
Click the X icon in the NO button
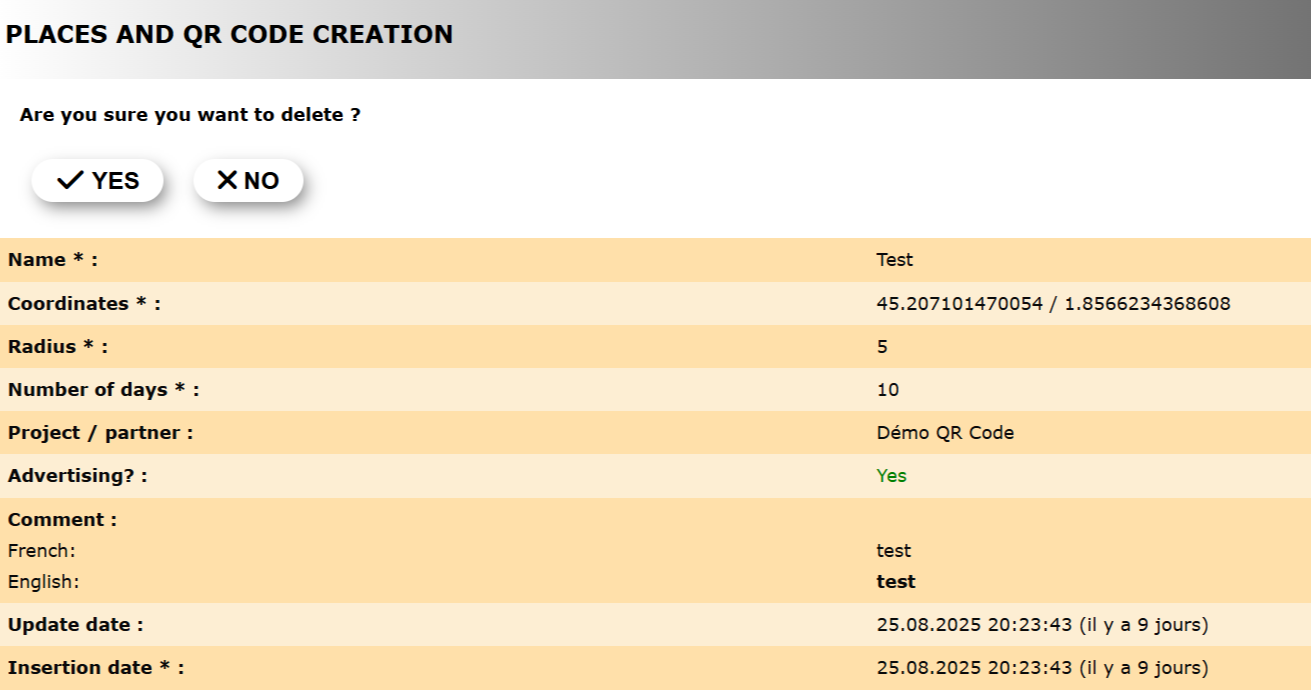[227, 180]
